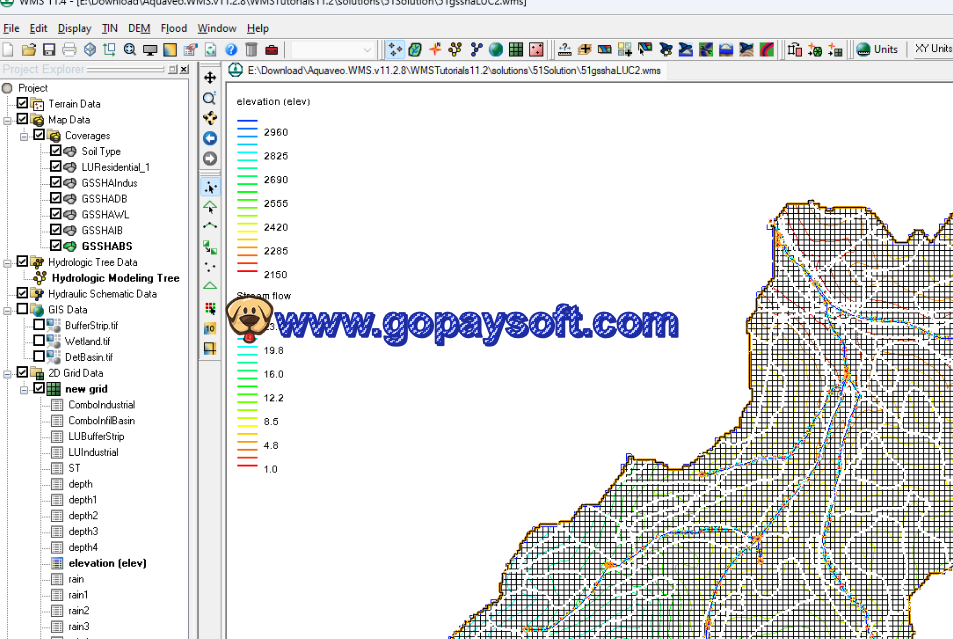Image resolution: width=953 pixels, height=639 pixels.
Task: Toggle the Terrain Data visibility checkbox
Action: pos(22,103)
